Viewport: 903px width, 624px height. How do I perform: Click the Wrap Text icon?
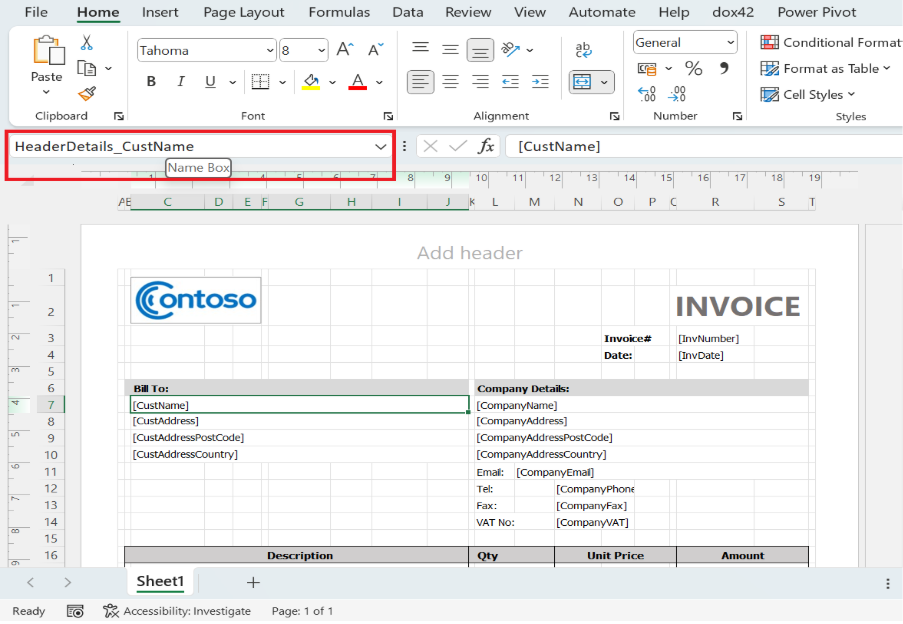tap(583, 50)
